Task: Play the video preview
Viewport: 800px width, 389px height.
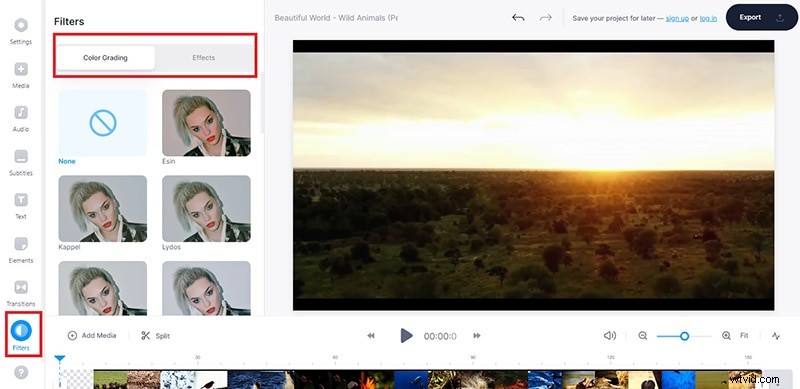Action: pyautogui.click(x=406, y=335)
